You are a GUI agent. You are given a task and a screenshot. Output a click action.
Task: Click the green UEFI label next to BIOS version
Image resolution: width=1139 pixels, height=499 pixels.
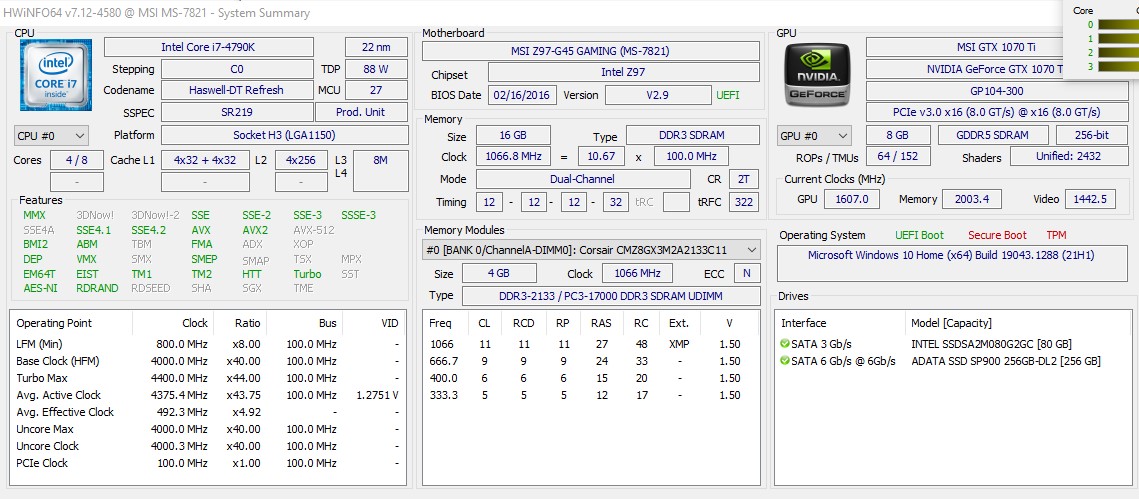click(x=728, y=95)
